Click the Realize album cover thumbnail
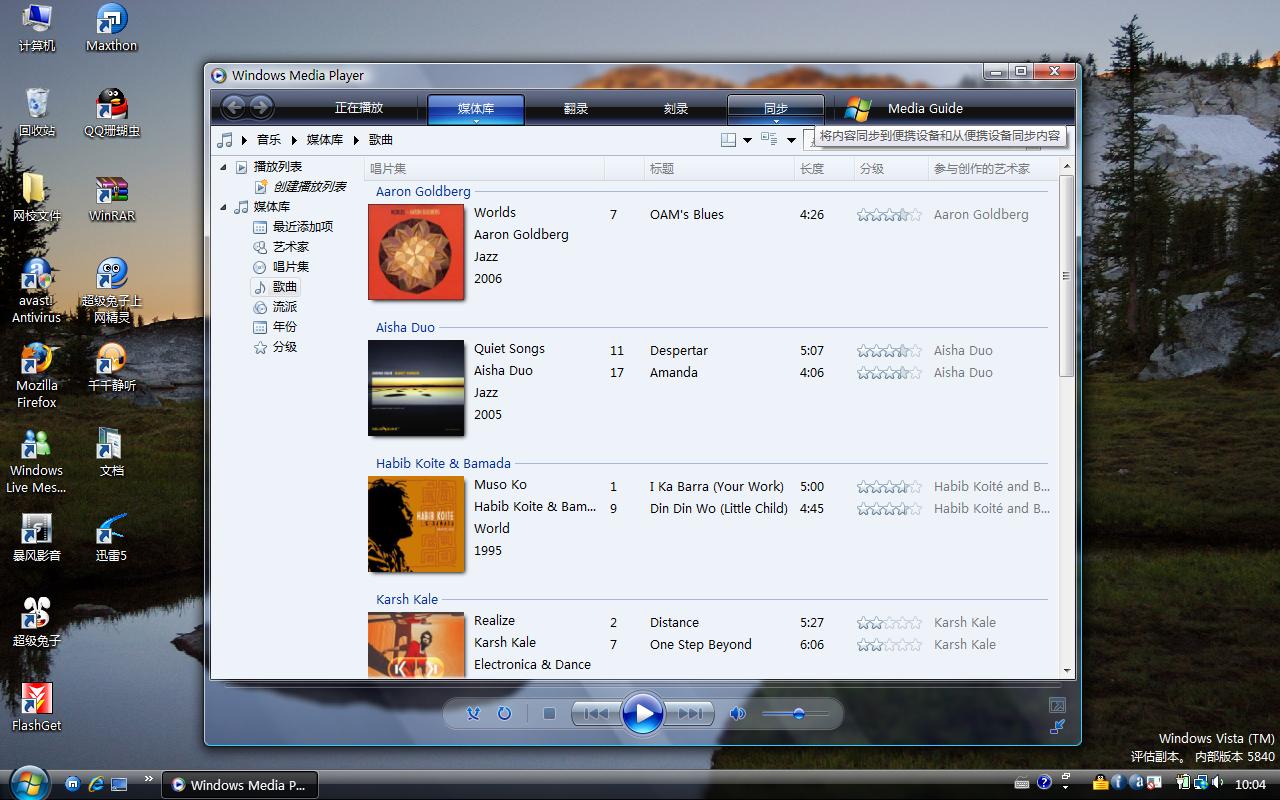This screenshot has height=800, width=1280. [416, 644]
